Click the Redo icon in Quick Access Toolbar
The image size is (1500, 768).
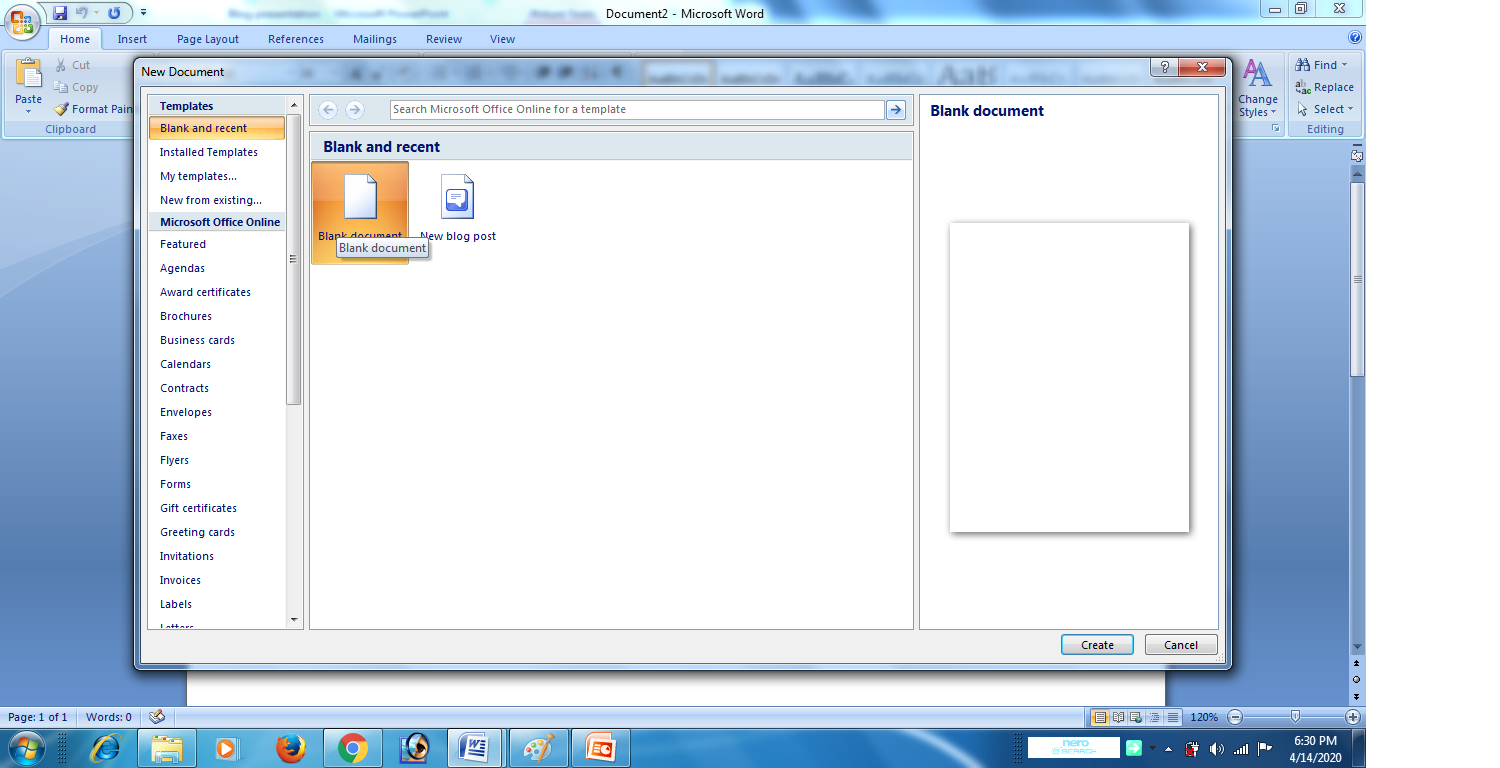click(114, 13)
